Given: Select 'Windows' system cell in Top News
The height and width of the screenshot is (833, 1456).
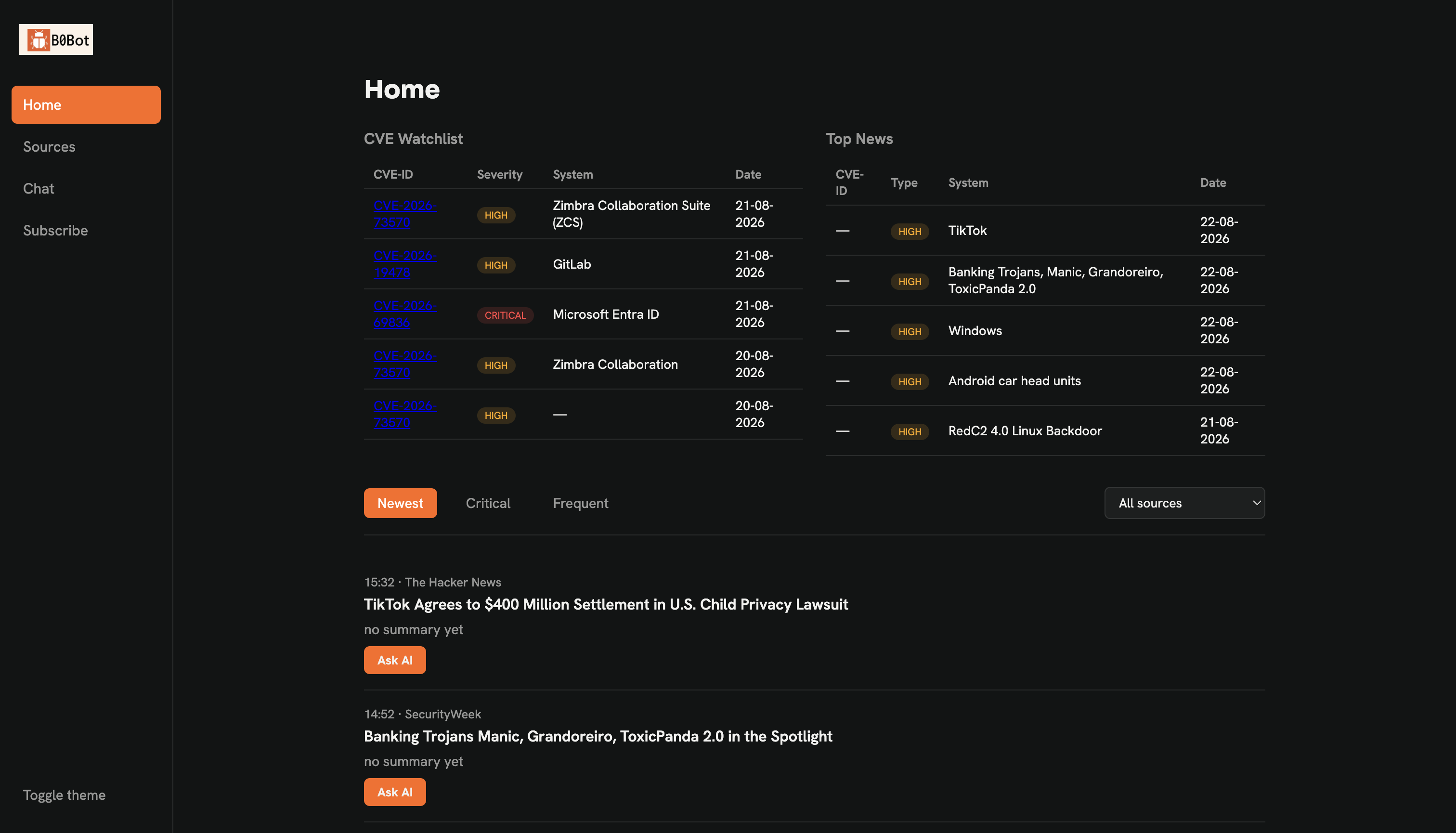Looking at the screenshot, I should click(x=975, y=331).
